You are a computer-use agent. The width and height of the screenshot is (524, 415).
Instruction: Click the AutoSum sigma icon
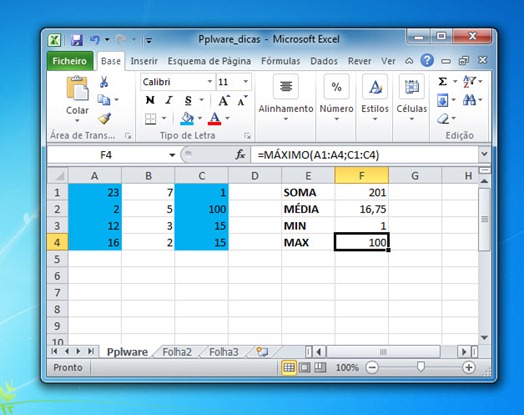pyautogui.click(x=442, y=81)
